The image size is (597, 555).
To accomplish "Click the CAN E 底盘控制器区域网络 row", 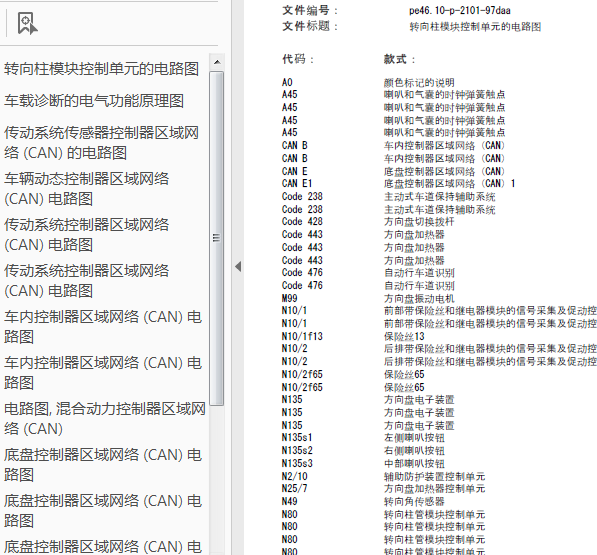I will pos(393,171).
